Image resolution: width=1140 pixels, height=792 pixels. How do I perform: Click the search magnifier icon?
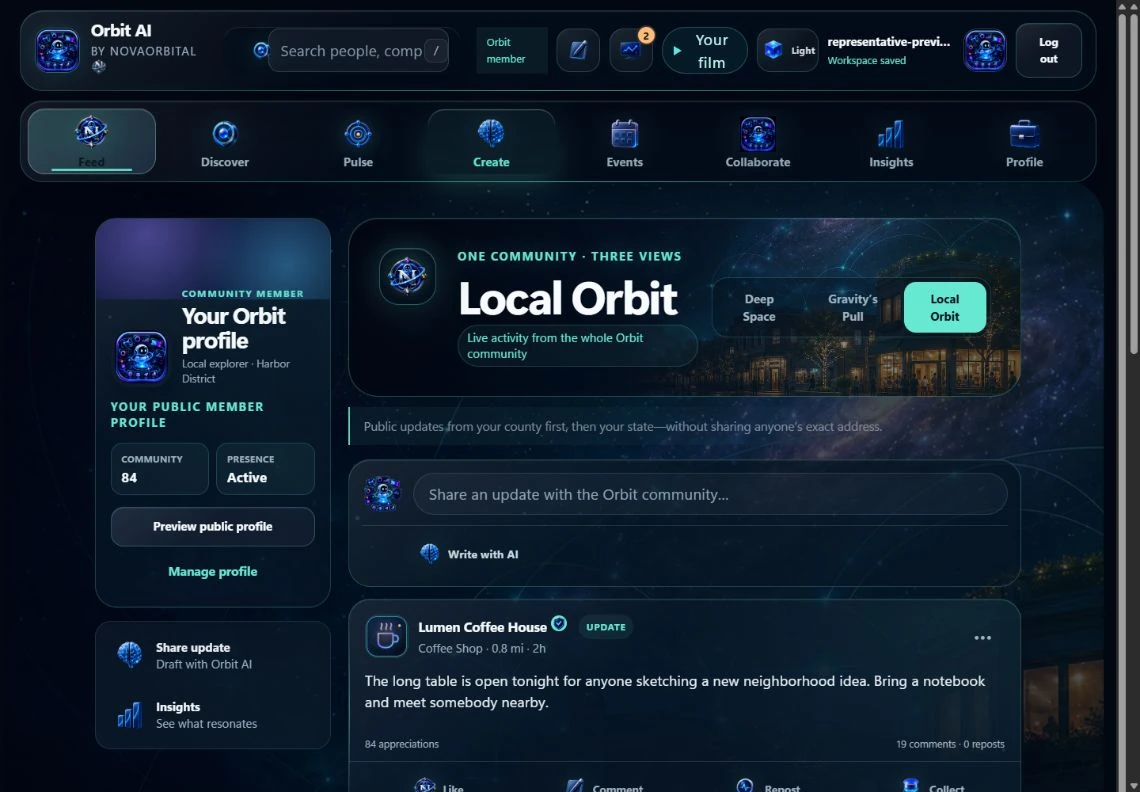point(261,50)
